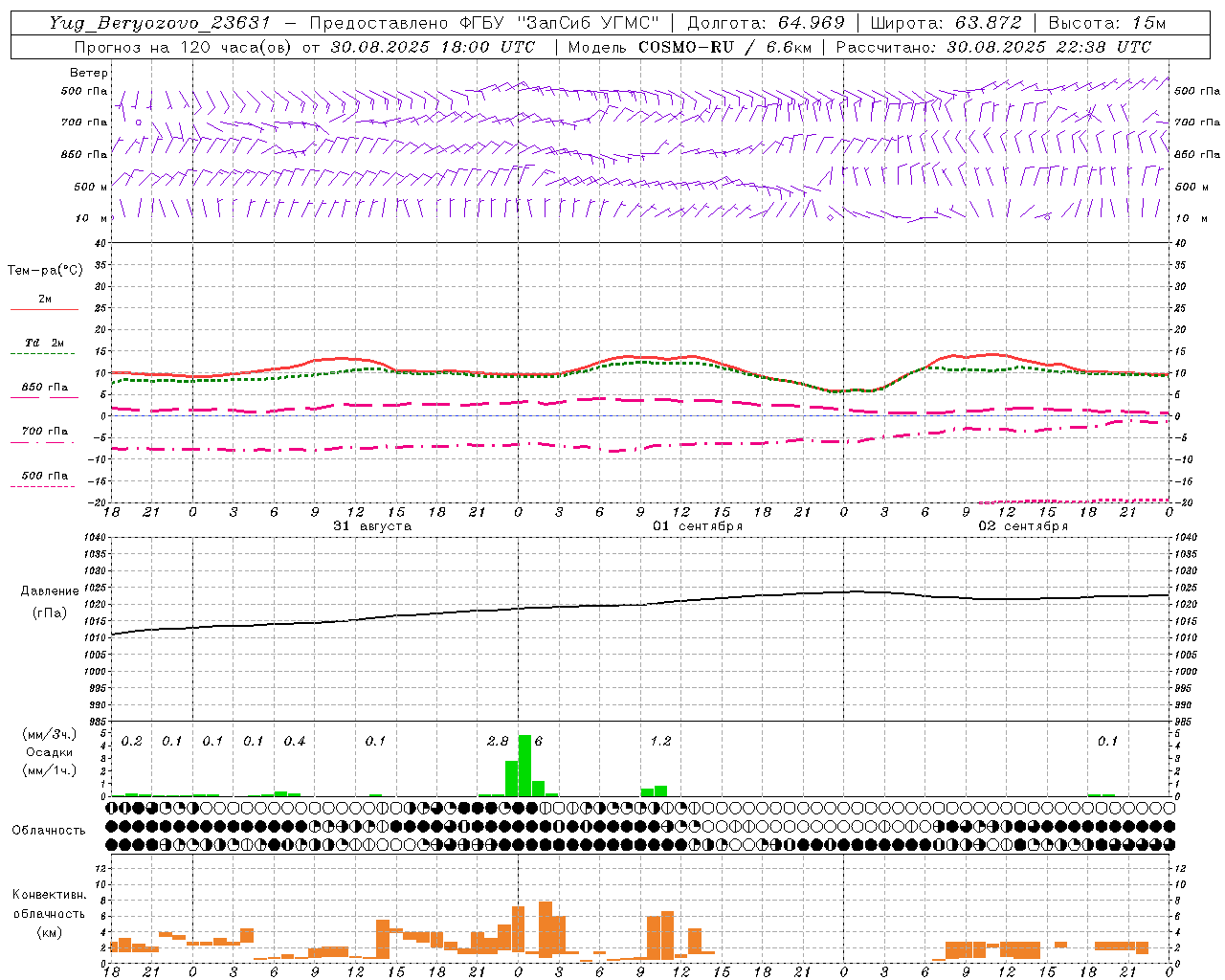Select the 'Долгота: 64.969' header value
Viewport: 1225px width, 980px height.
766,23
